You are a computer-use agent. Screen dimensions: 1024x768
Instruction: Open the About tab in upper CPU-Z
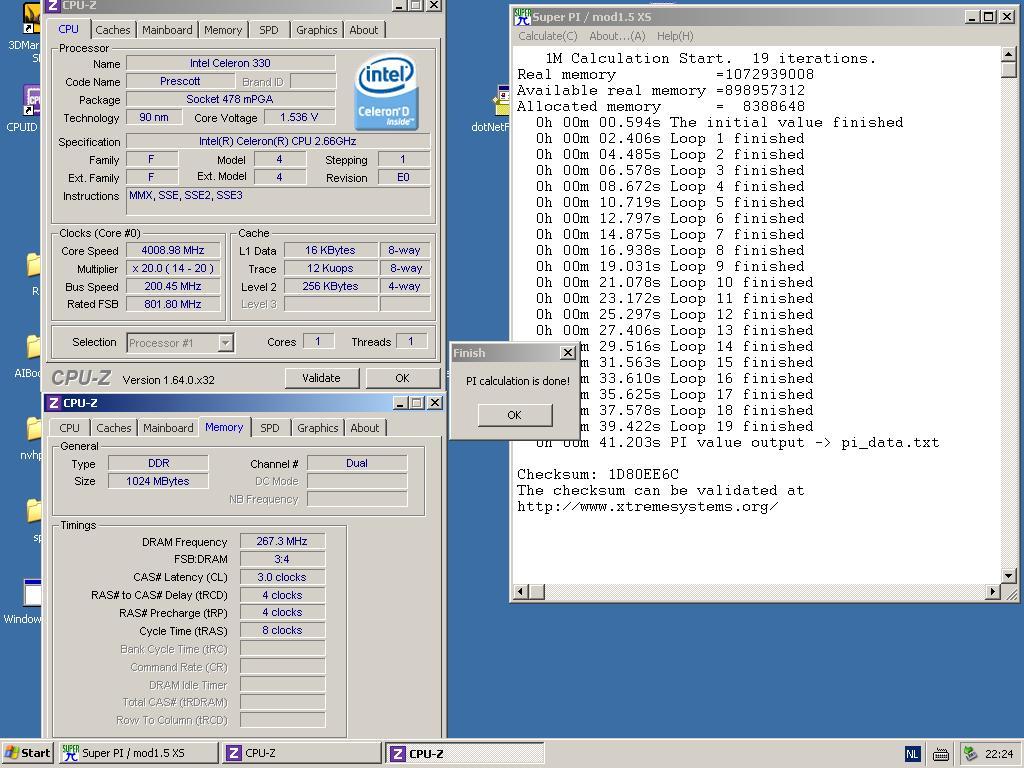tap(364, 30)
